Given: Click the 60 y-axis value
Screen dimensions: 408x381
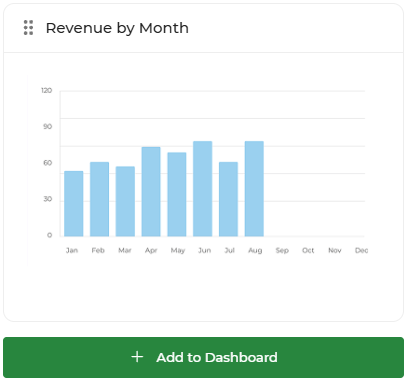Looking at the screenshot, I should pyautogui.click(x=47, y=163).
